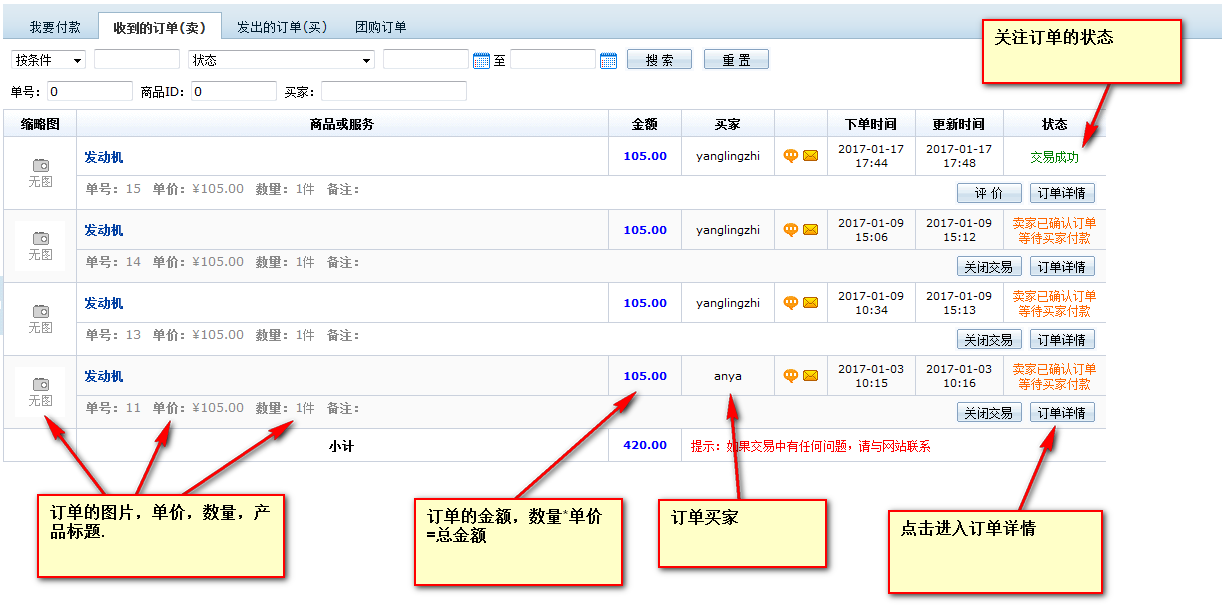1222x611 pixels.
Task: Click envelope message icon for order 13
Action: pos(810,303)
